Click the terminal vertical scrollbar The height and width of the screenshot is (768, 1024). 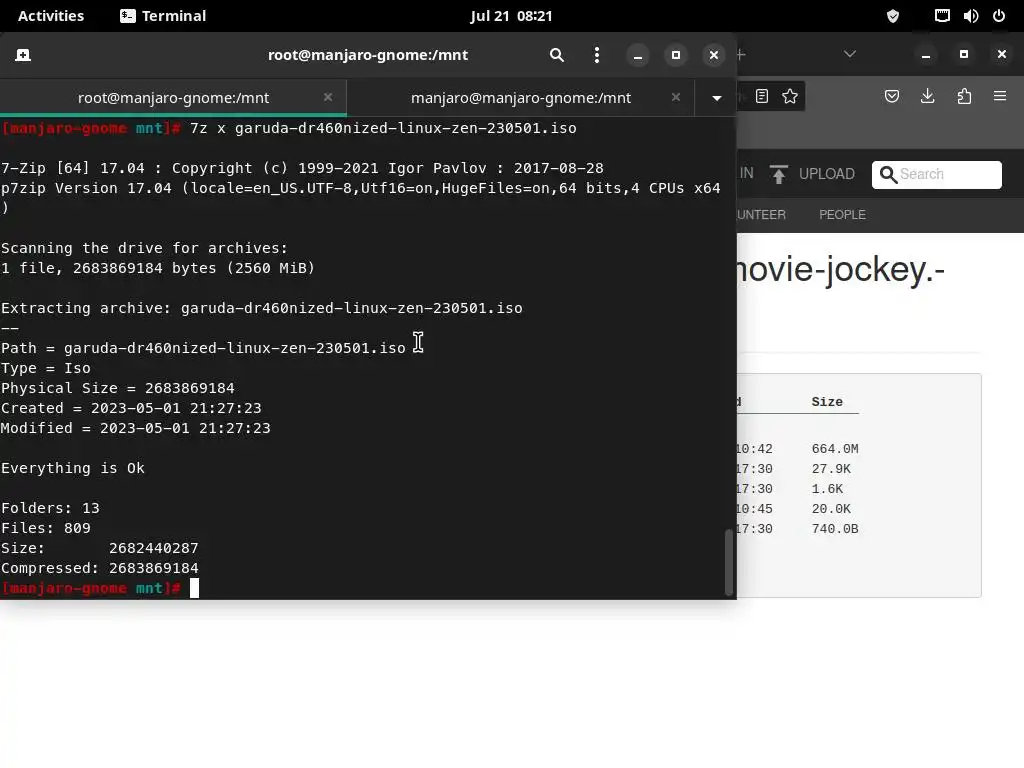[x=729, y=562]
